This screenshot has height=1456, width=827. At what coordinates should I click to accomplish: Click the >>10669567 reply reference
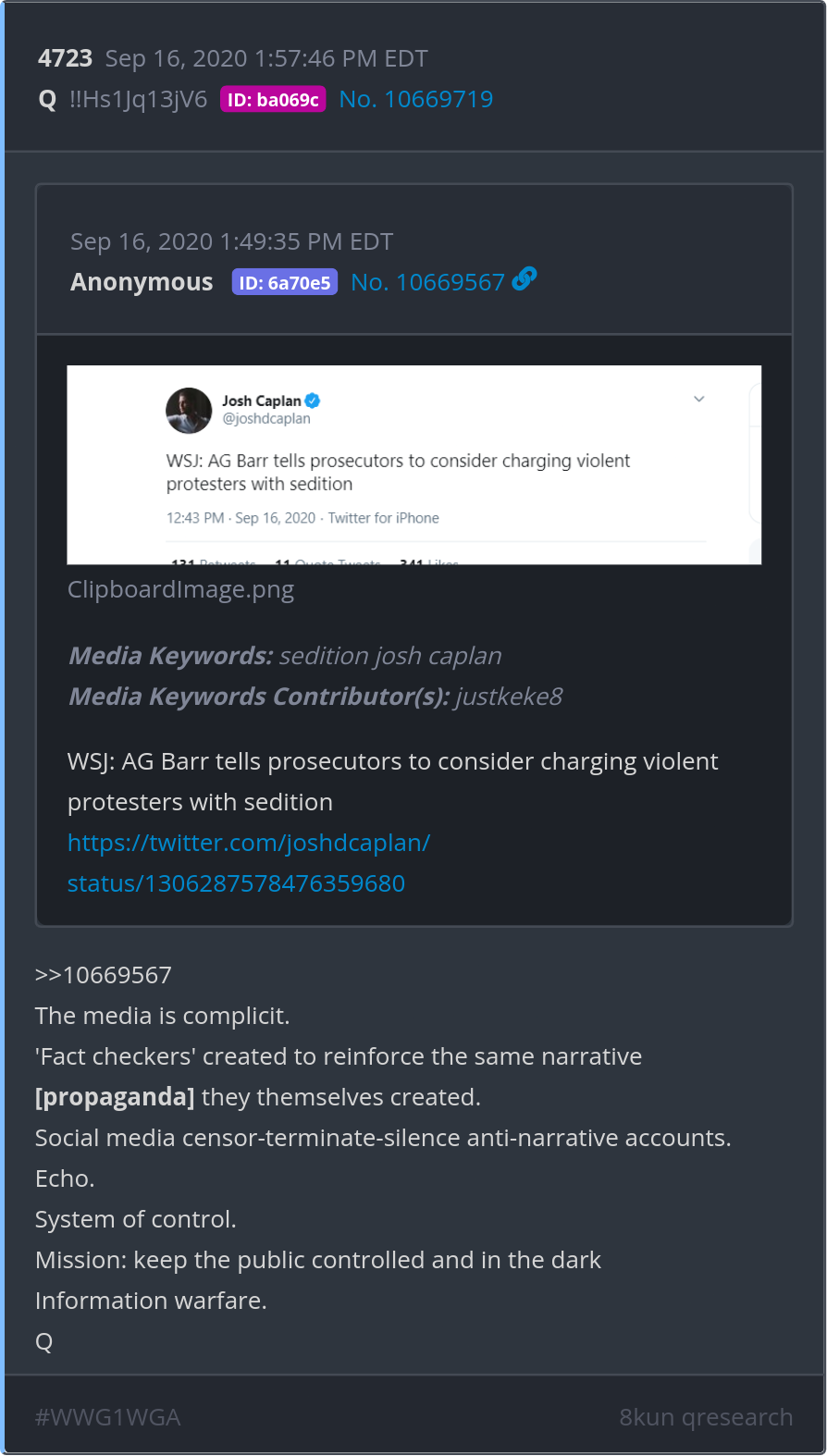[104, 975]
